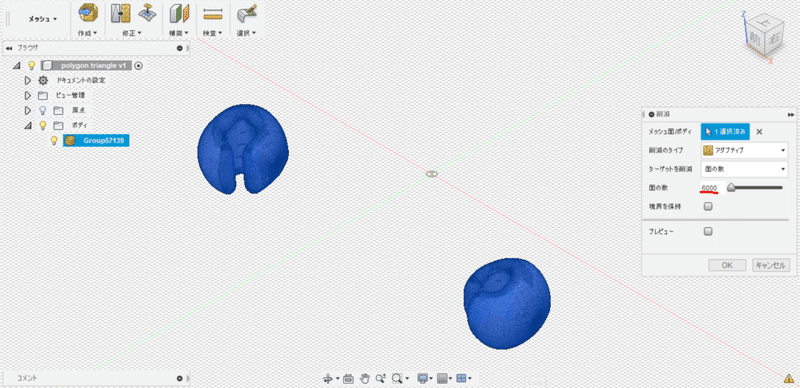Click the round plus button on コメント bar
The width and height of the screenshot is (800, 388).
pos(180,378)
